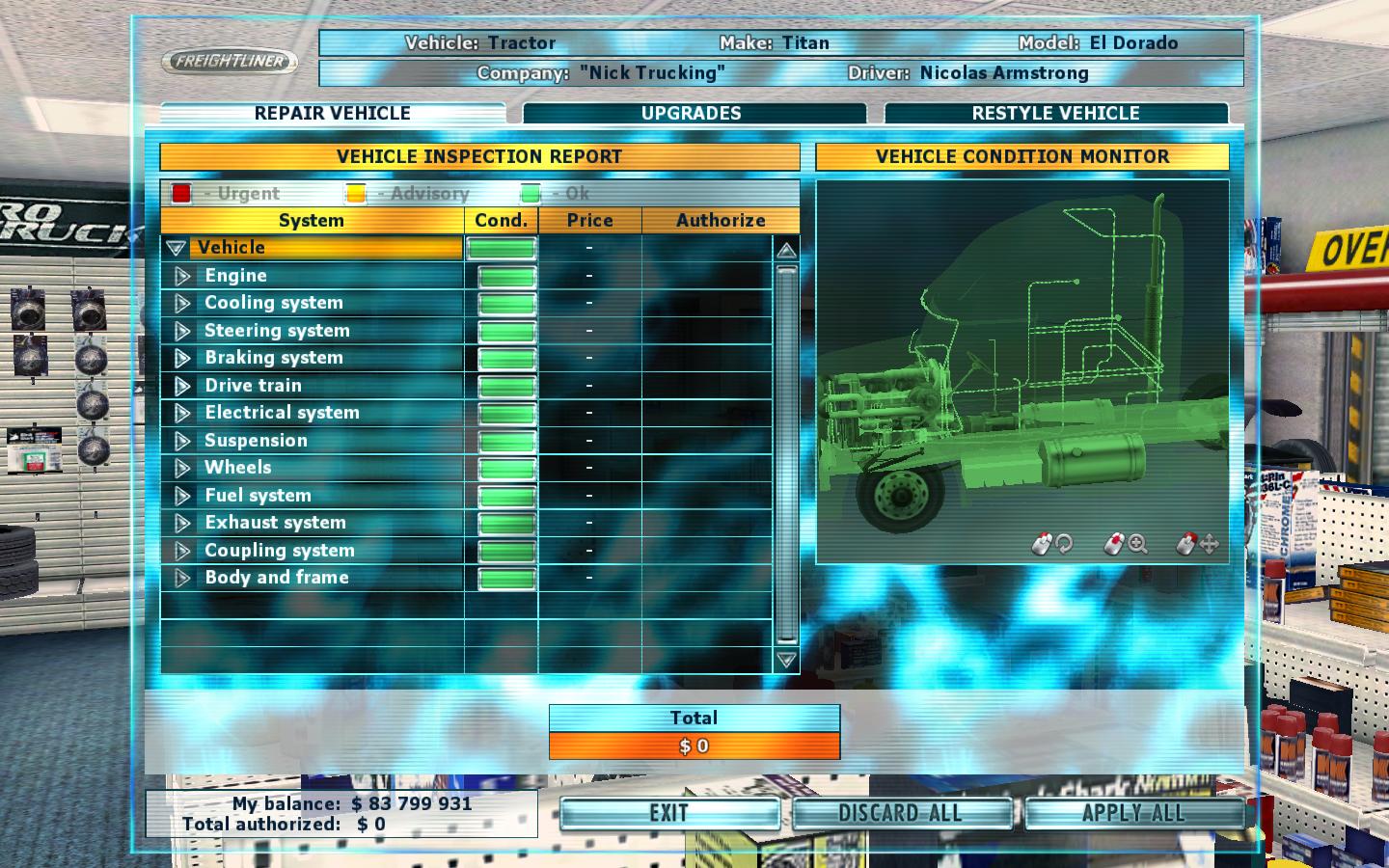This screenshot has width=1389, height=868.
Task: Click the inspection list scrollbar thumb
Action: tap(787, 454)
